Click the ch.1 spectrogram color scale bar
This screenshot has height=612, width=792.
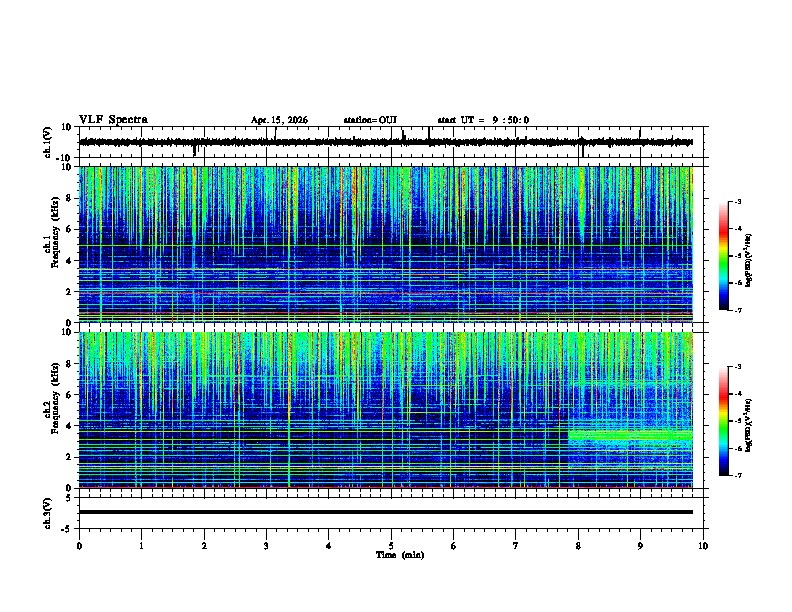[723, 256]
